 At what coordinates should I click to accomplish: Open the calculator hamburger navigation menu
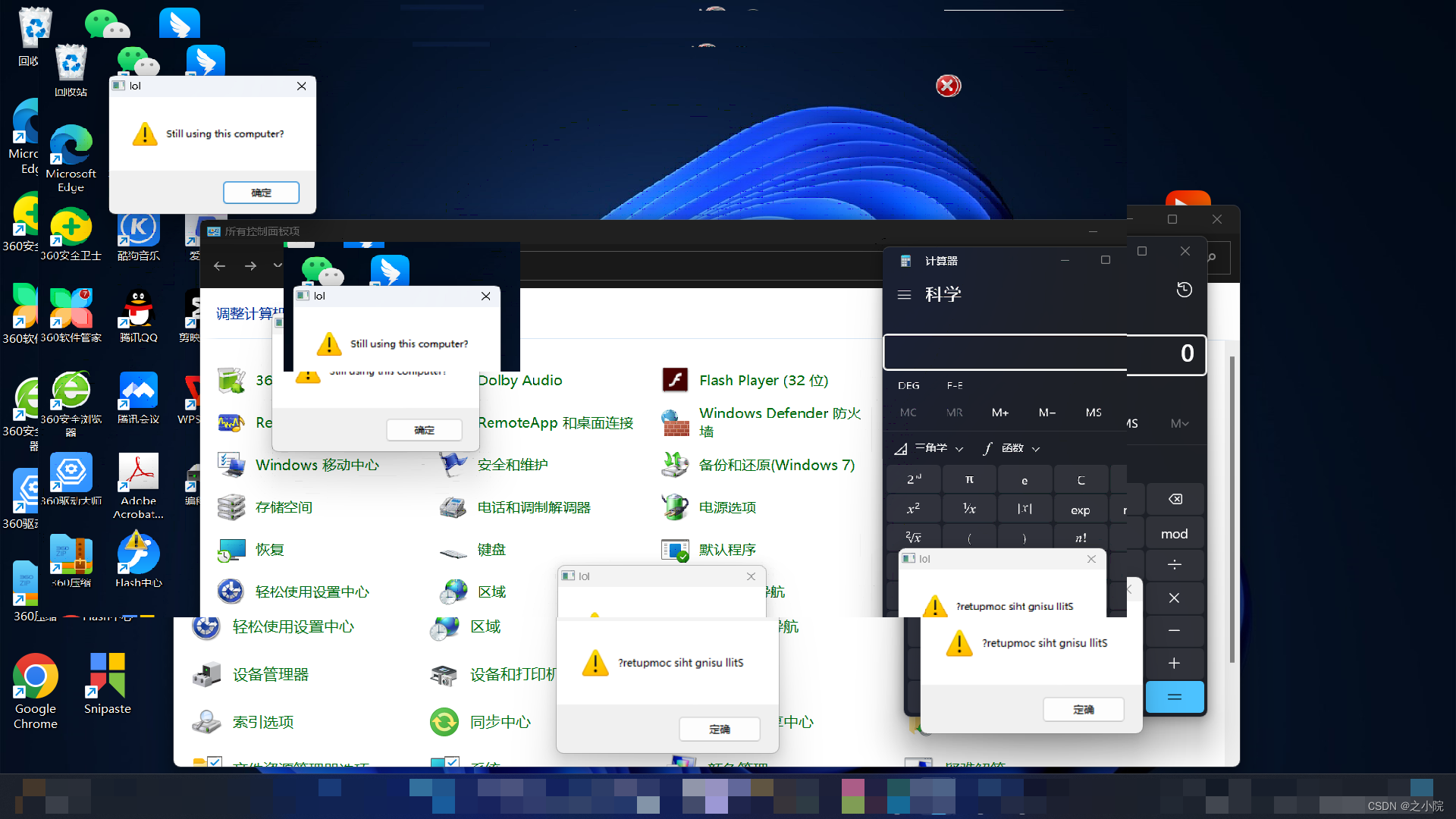coord(904,295)
